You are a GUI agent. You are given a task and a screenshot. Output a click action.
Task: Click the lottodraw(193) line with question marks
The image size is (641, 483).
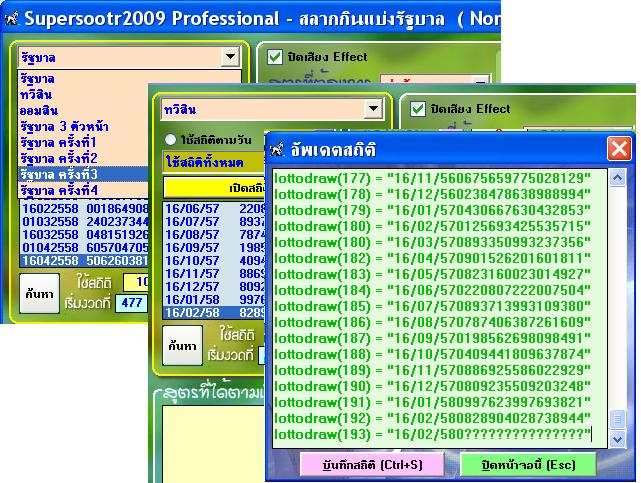pos(432,434)
